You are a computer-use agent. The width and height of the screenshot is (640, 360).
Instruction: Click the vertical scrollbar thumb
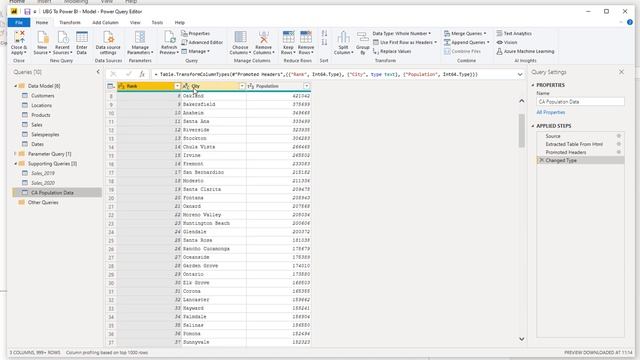coord(522,130)
